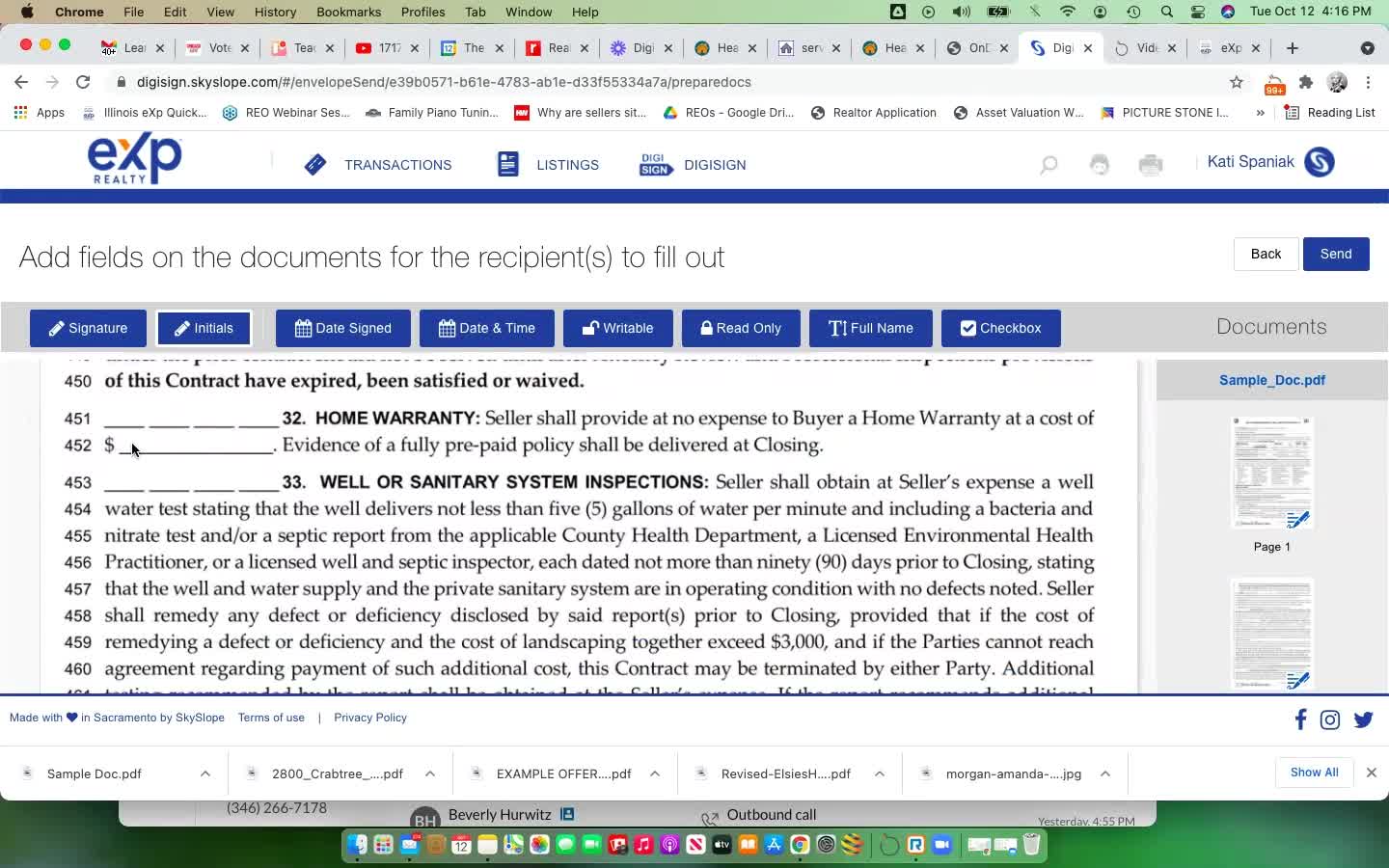
Task: Open Chrome three-dot menu
Action: coord(1368,82)
